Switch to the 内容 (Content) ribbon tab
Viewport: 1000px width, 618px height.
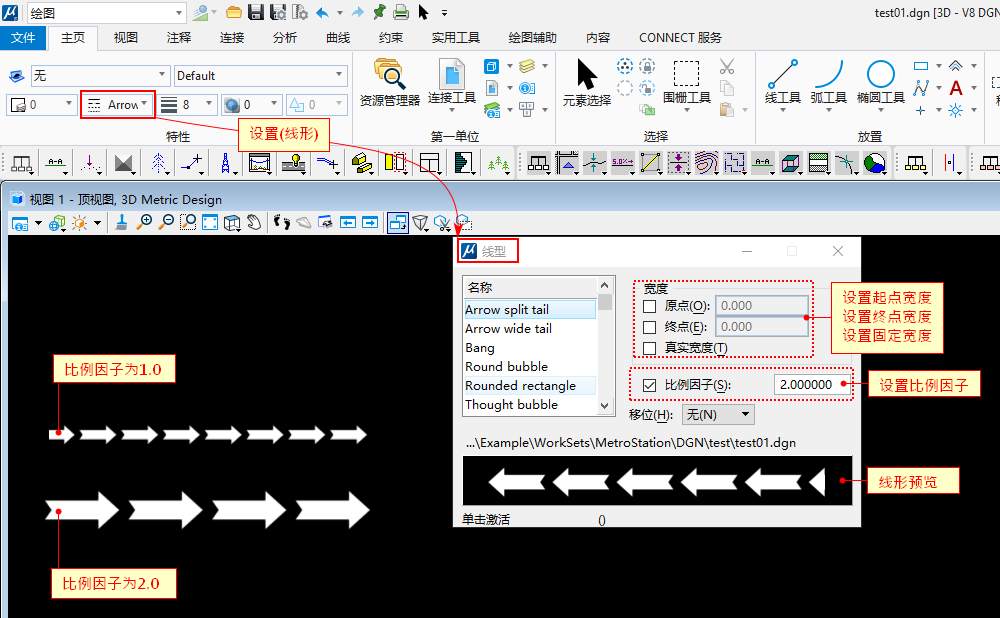(x=598, y=38)
